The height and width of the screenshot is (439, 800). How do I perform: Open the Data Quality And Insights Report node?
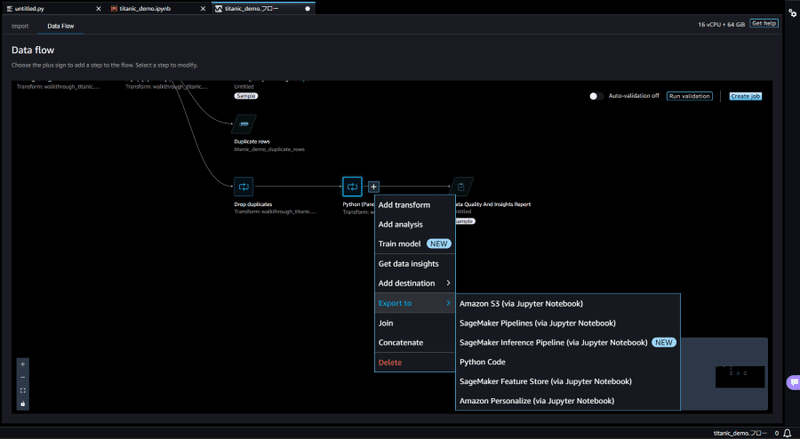tap(461, 186)
